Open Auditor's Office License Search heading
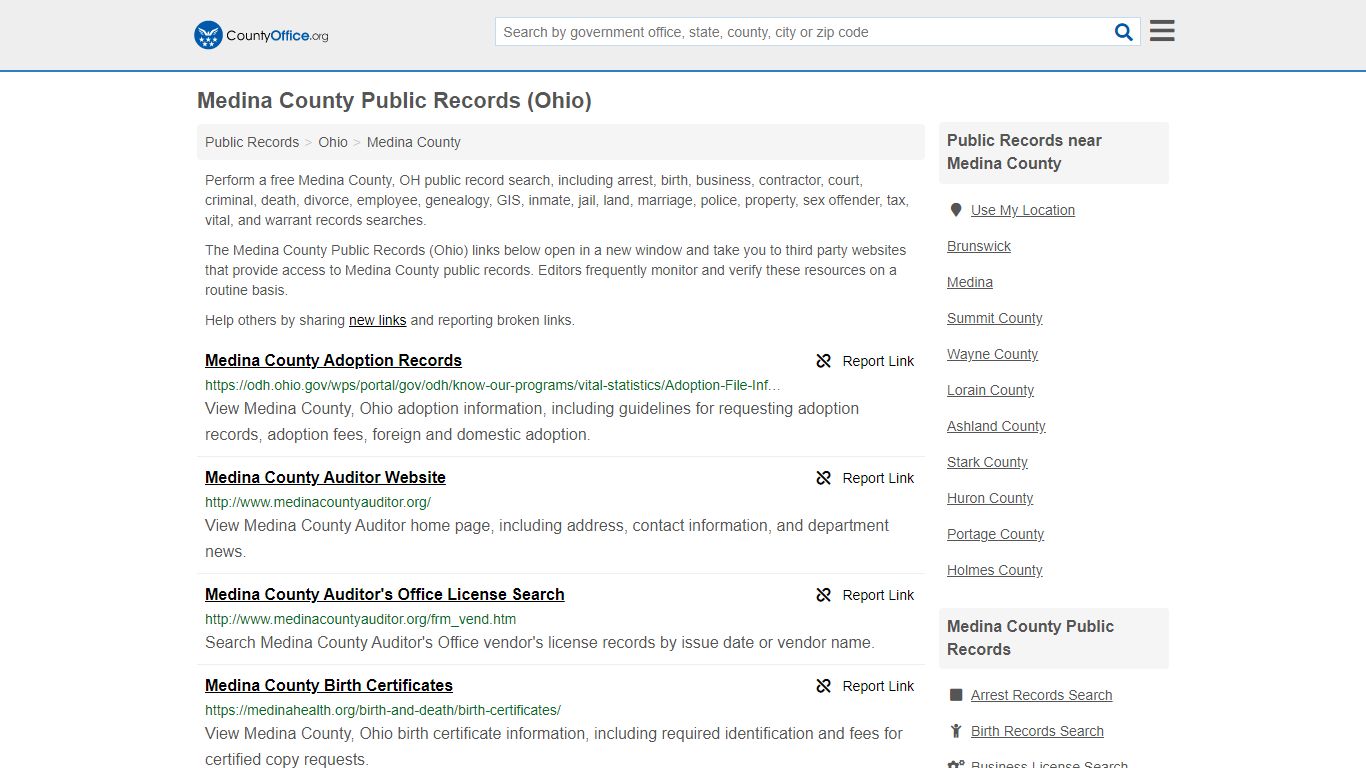 [x=385, y=594]
